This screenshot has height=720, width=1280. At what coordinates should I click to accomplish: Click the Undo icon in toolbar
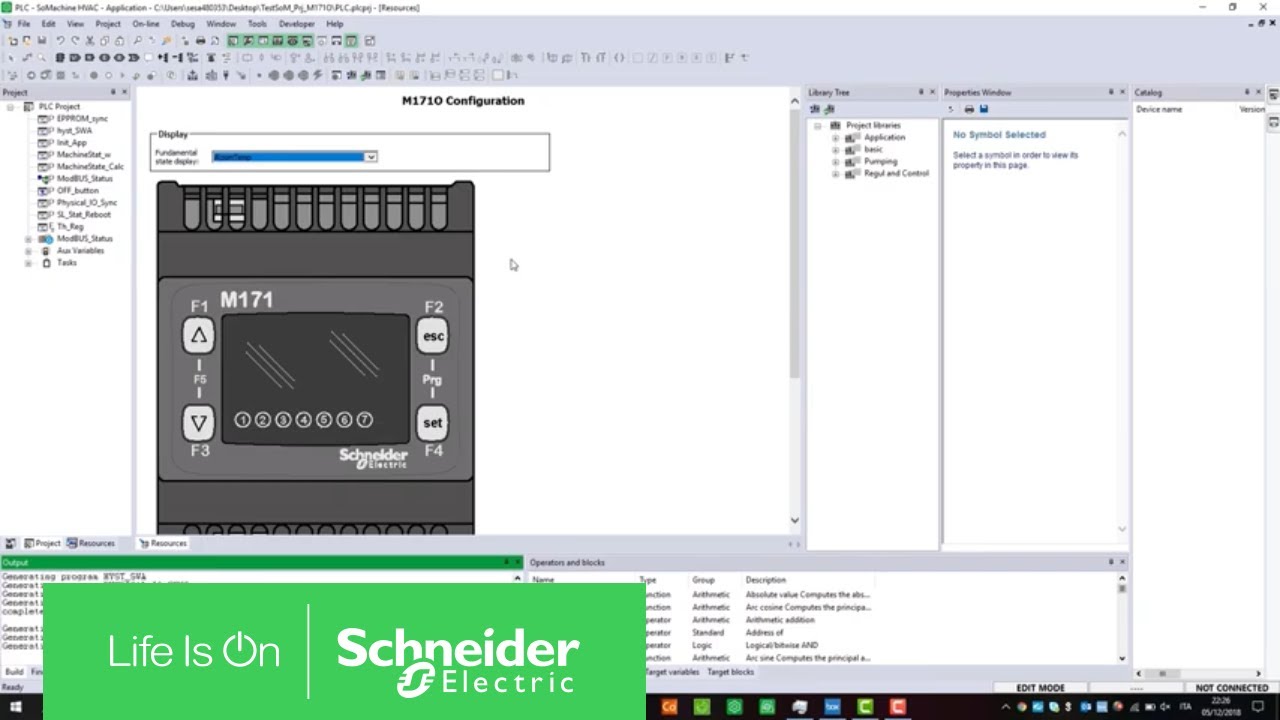(x=60, y=41)
